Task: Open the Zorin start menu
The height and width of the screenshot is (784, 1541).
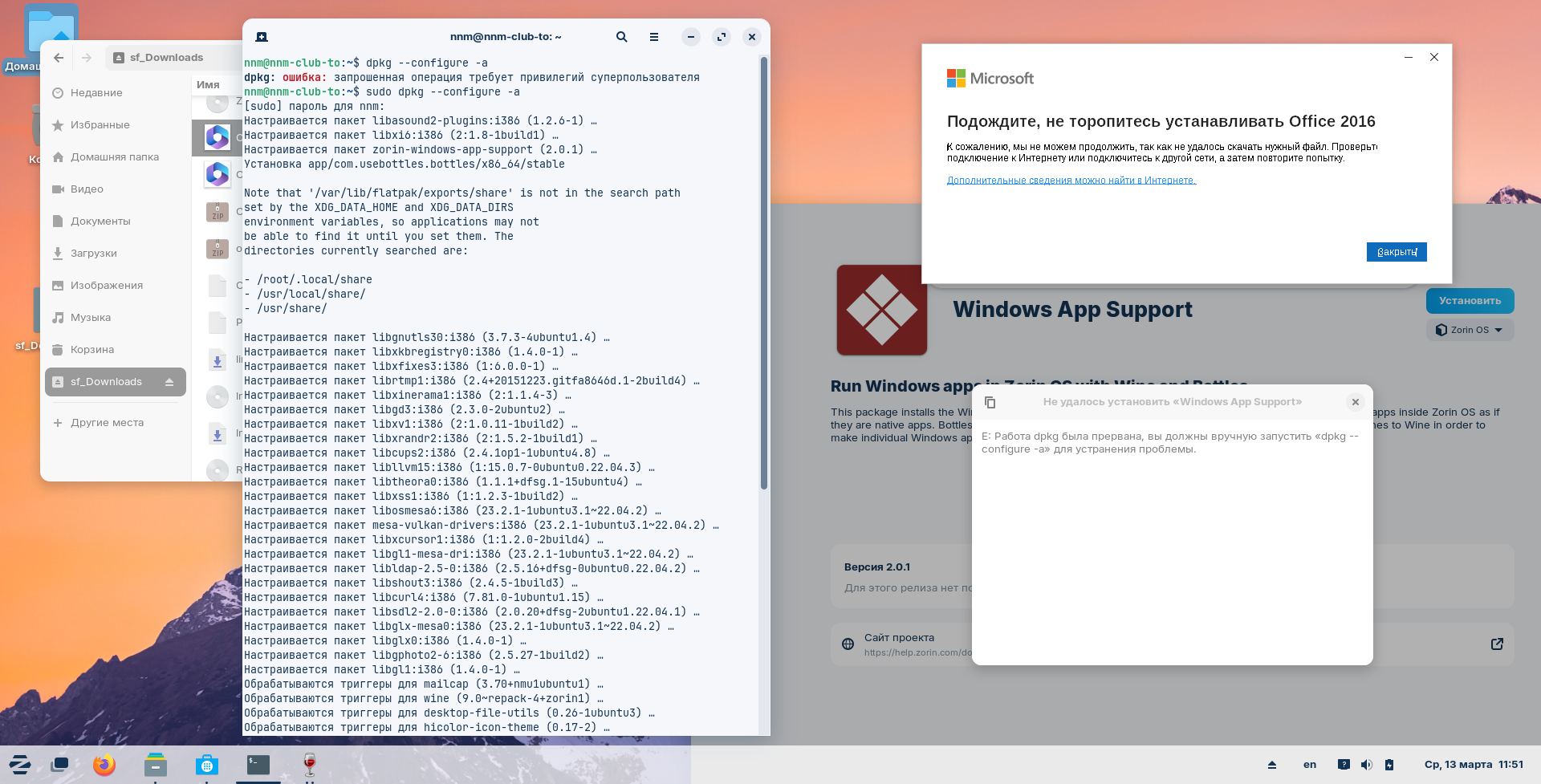Action: 20,765
